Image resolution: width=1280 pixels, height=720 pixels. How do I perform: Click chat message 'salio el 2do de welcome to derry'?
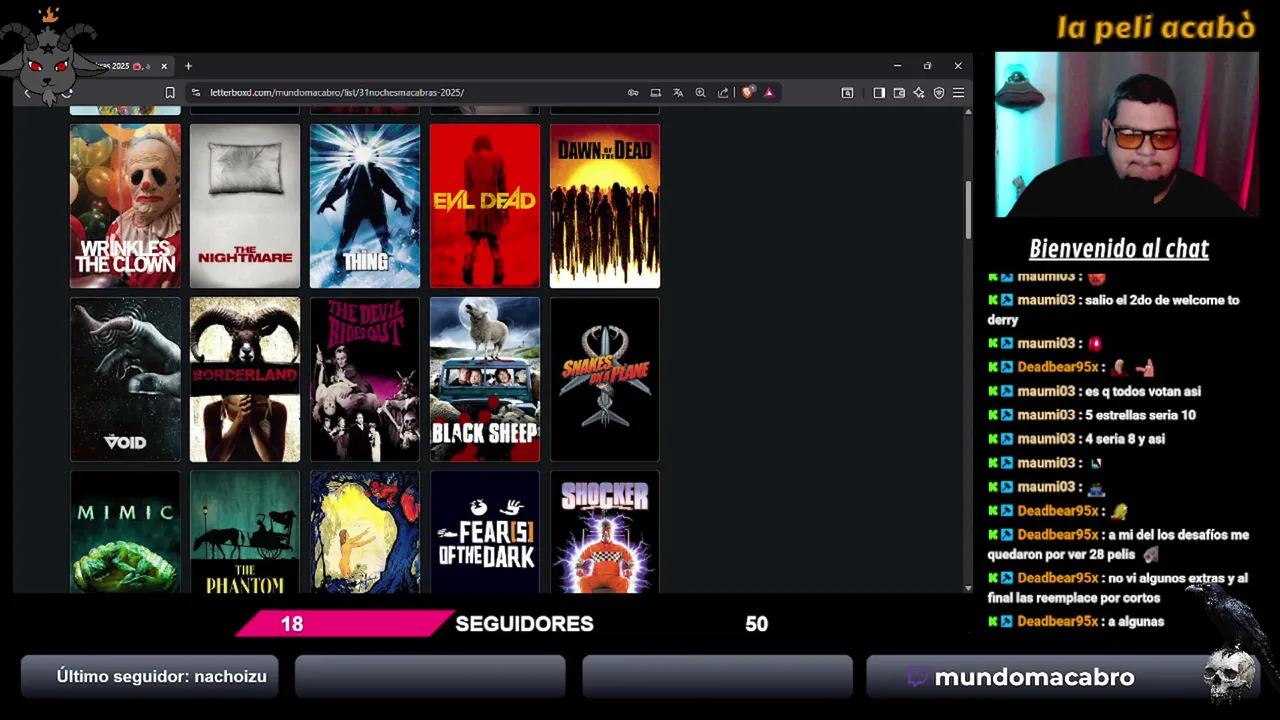point(1113,309)
